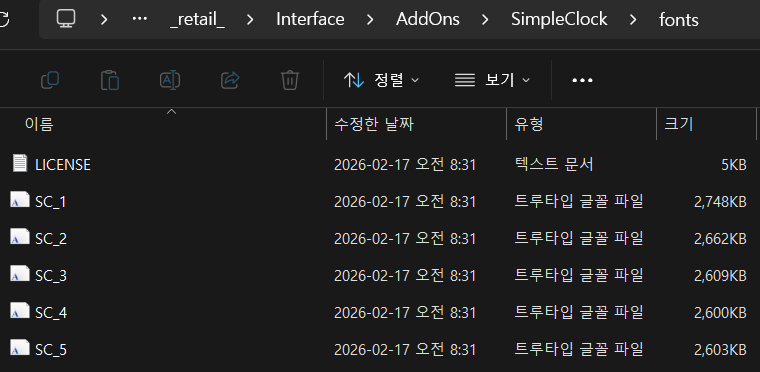
Task: Click the Delete trash can icon
Action: pos(290,80)
